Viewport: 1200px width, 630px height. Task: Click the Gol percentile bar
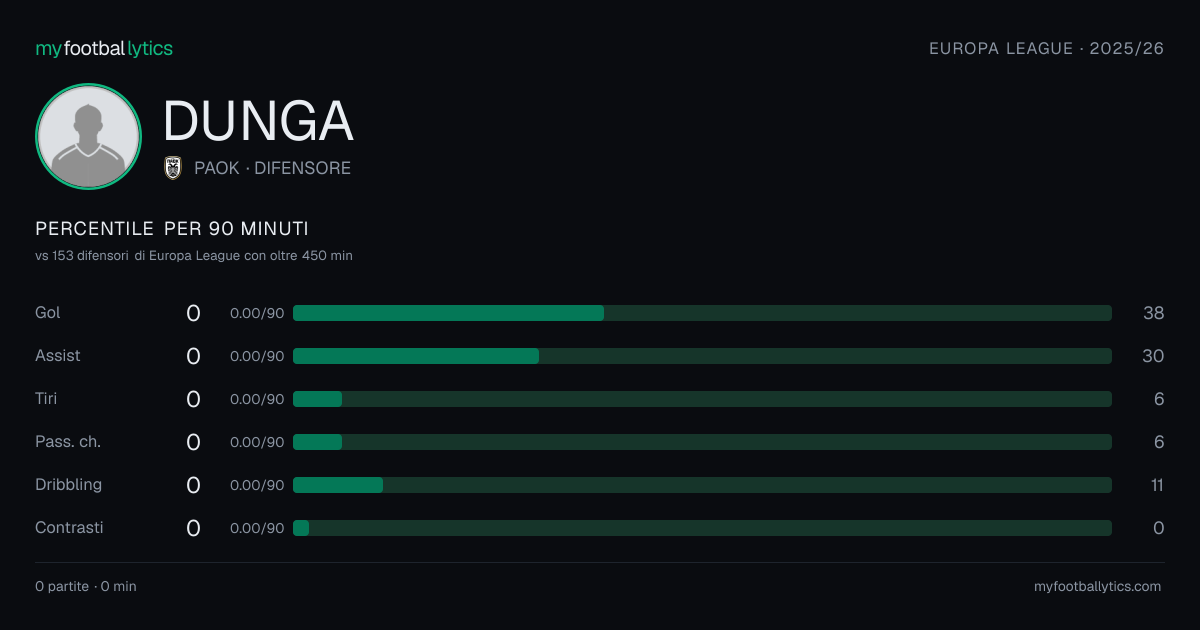click(702, 313)
